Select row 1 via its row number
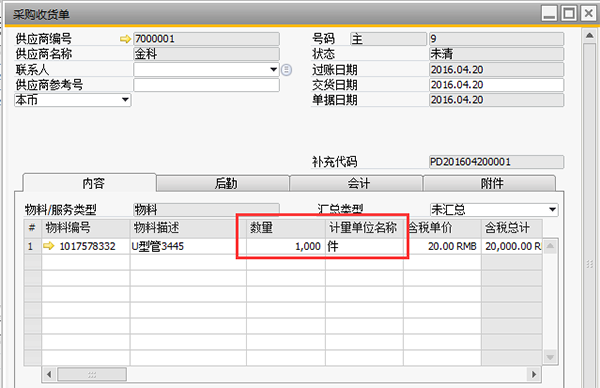 33,246
